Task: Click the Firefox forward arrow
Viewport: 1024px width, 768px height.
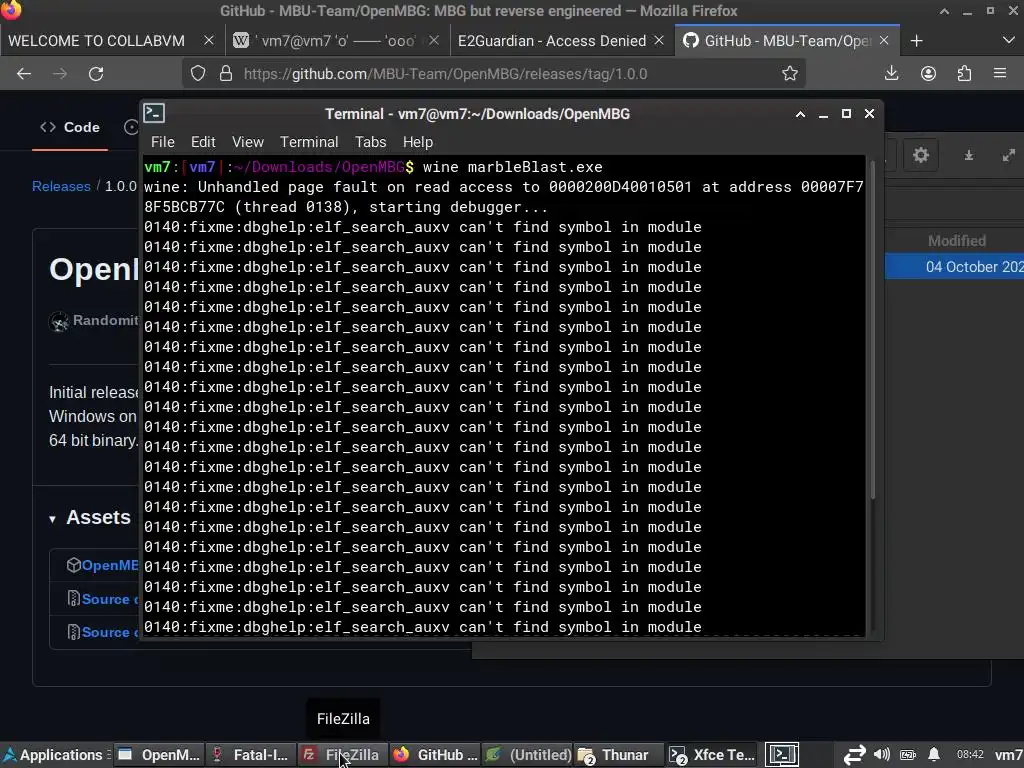Action: coord(59,74)
